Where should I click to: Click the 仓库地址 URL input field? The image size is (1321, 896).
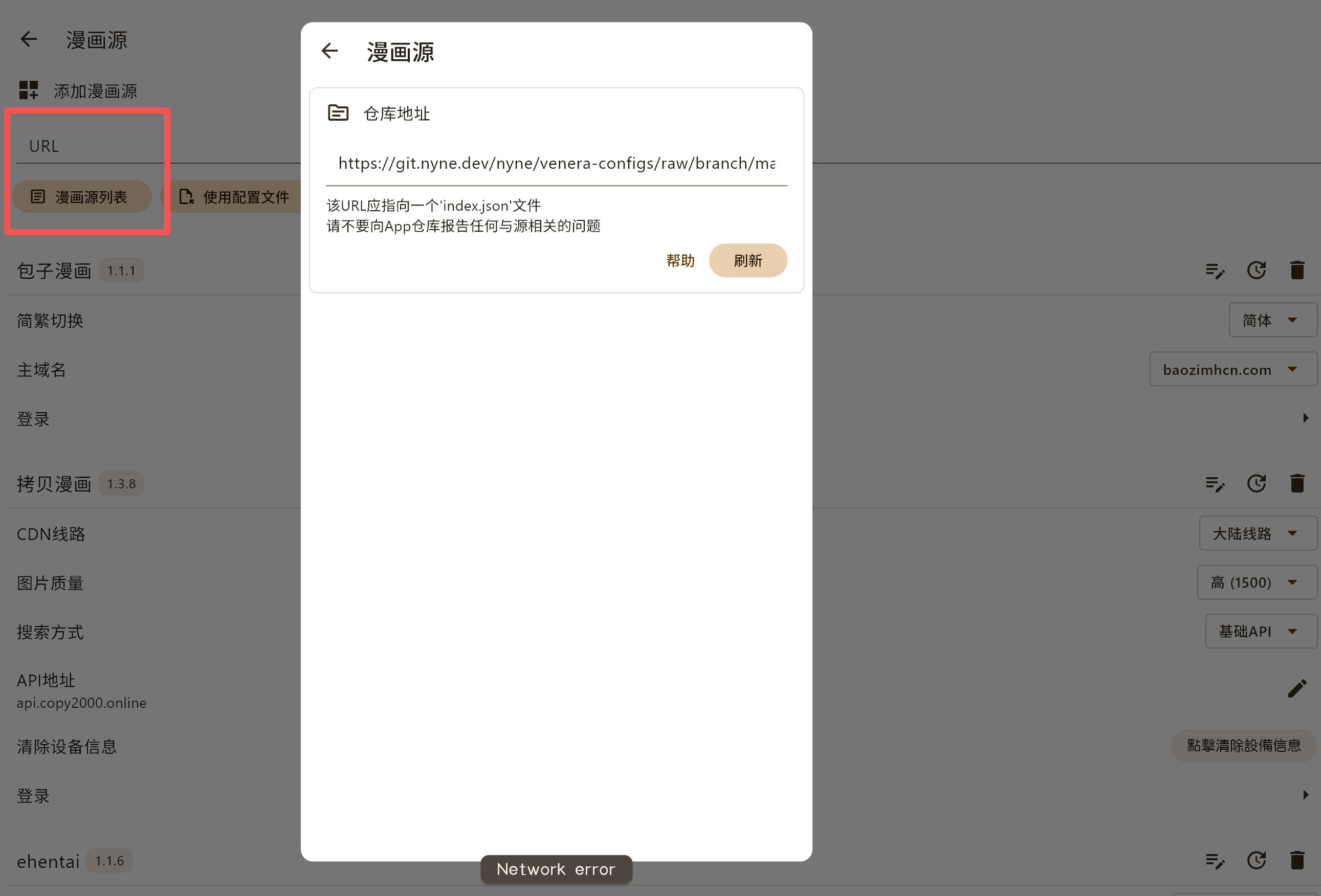(557, 164)
